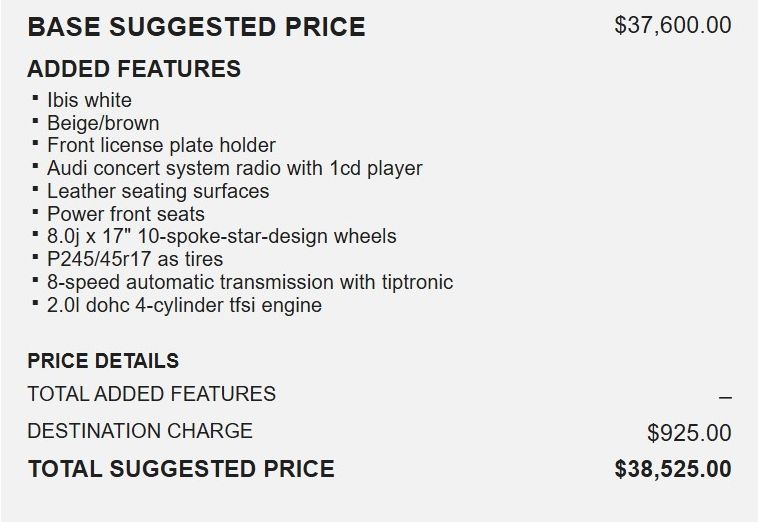Click the Added Features heading

134,69
